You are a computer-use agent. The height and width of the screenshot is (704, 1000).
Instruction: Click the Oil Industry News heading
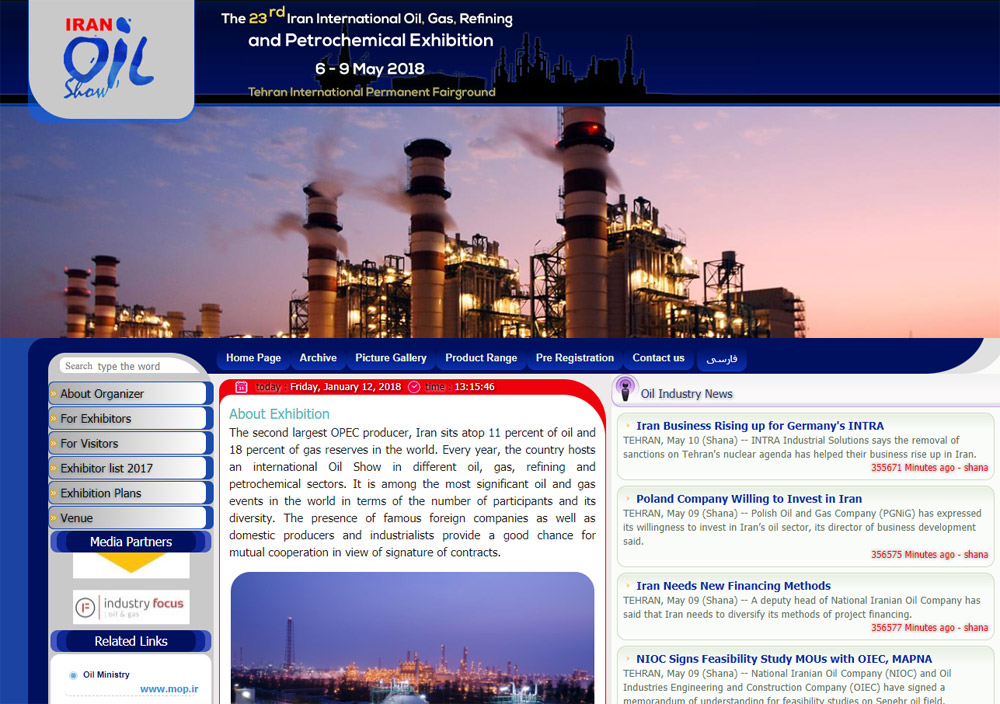[x=686, y=394]
